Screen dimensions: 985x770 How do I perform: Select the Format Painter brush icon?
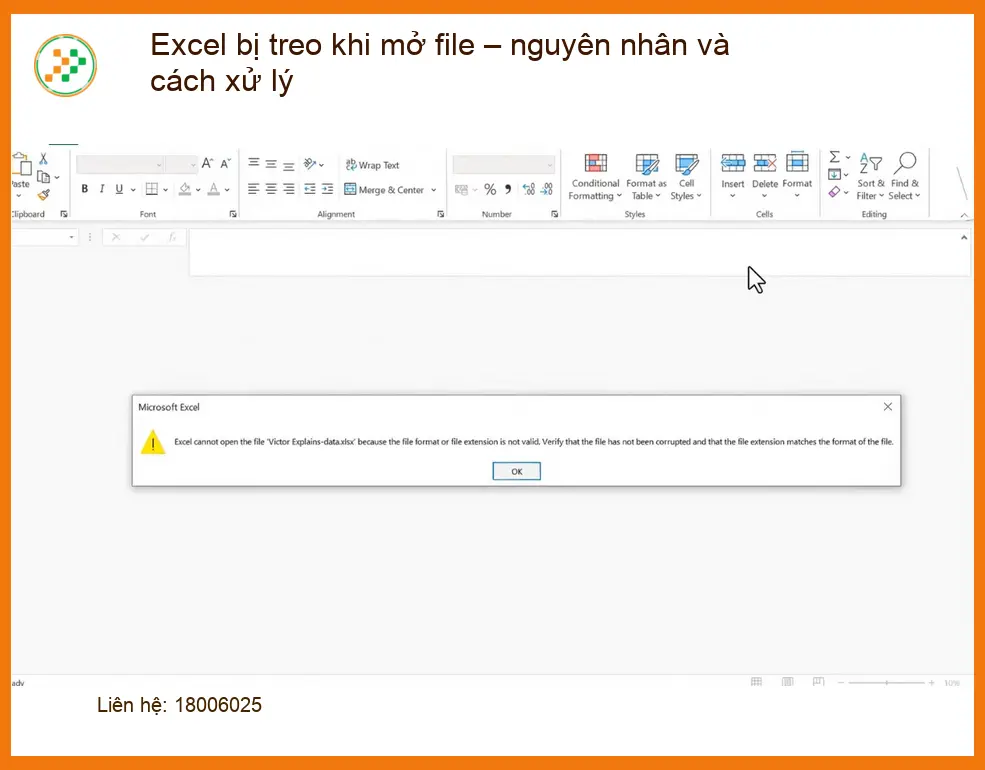[x=43, y=195]
